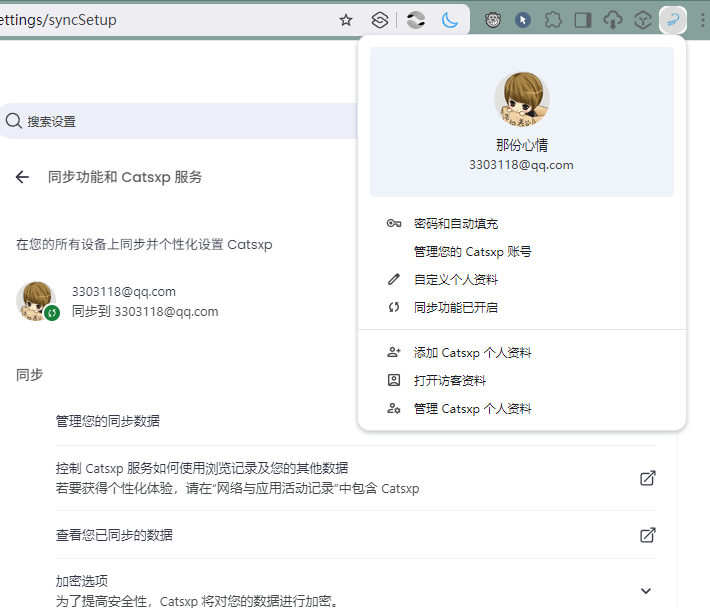This screenshot has width=710, height=608.
Task: Open the monkey face extension icon
Action: tap(493, 20)
